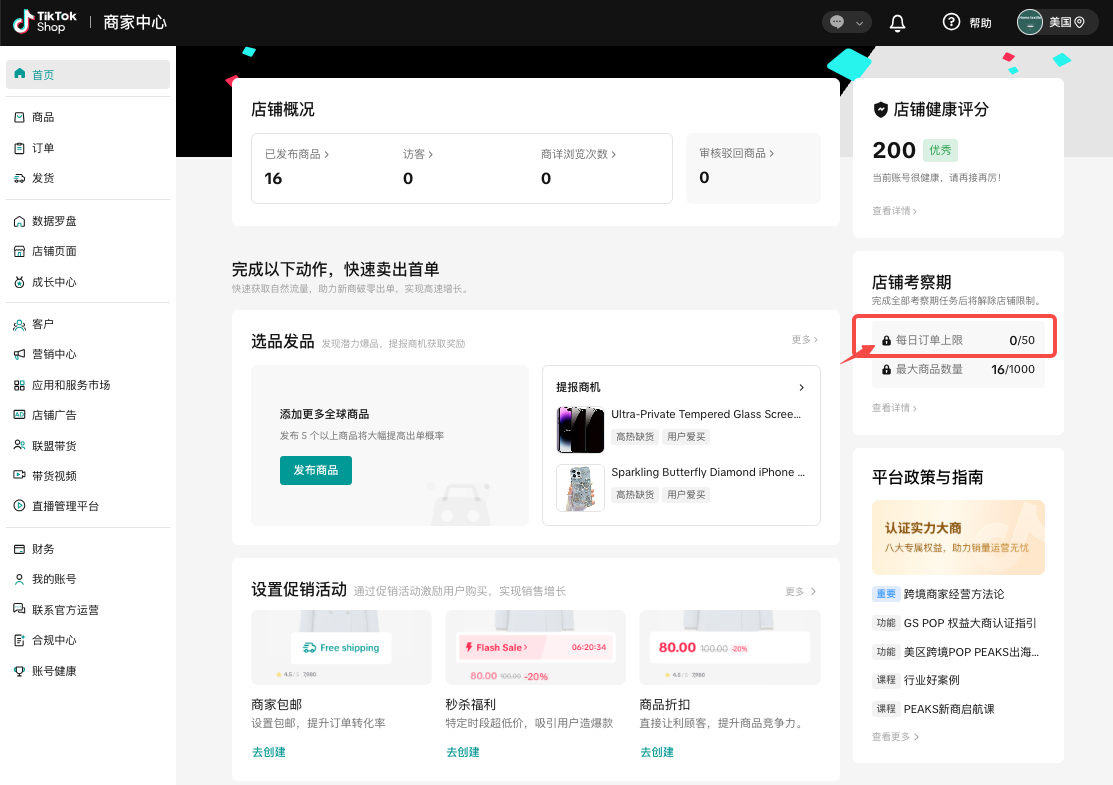
Task: Open the chat dropdown in the top bar
Action: (x=846, y=21)
